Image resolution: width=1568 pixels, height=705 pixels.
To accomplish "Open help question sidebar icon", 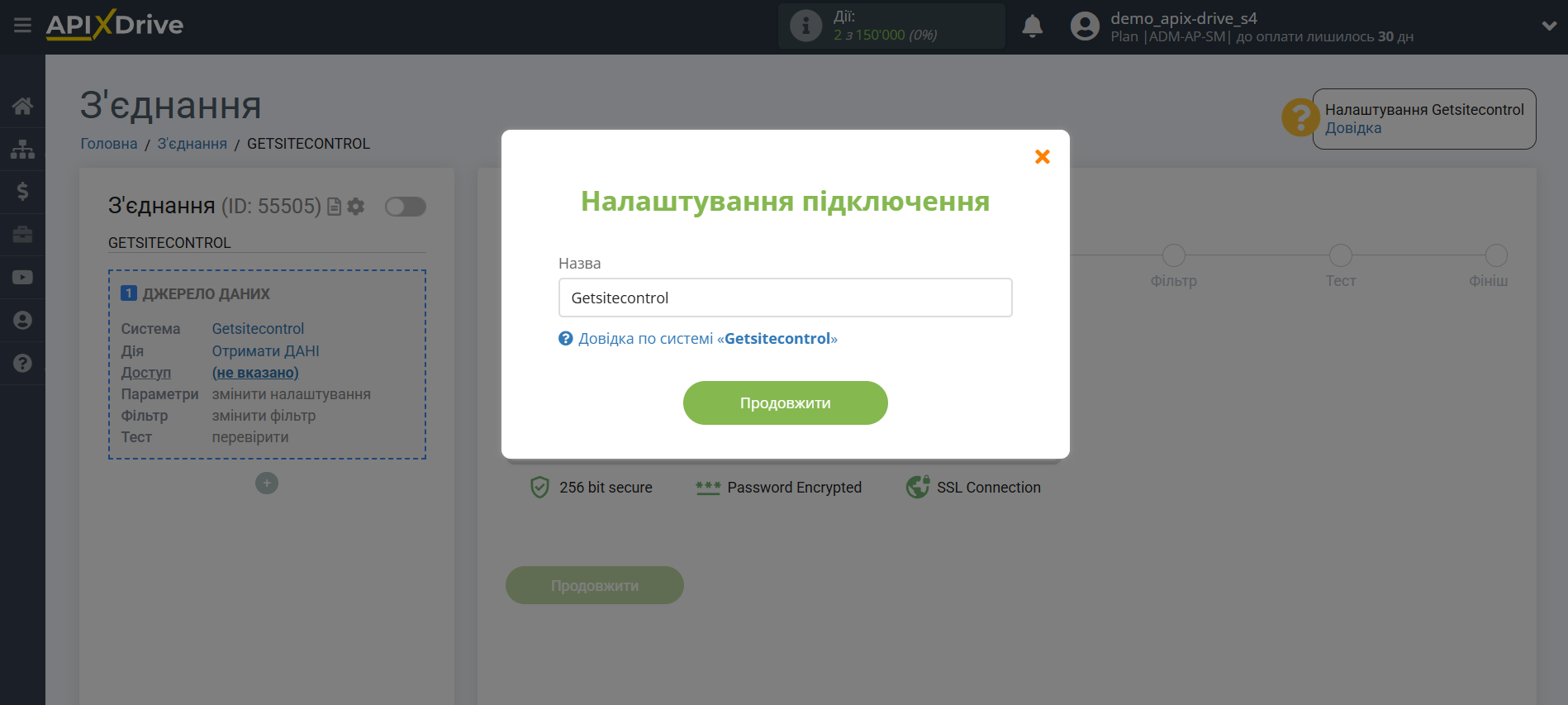I will (x=22, y=364).
